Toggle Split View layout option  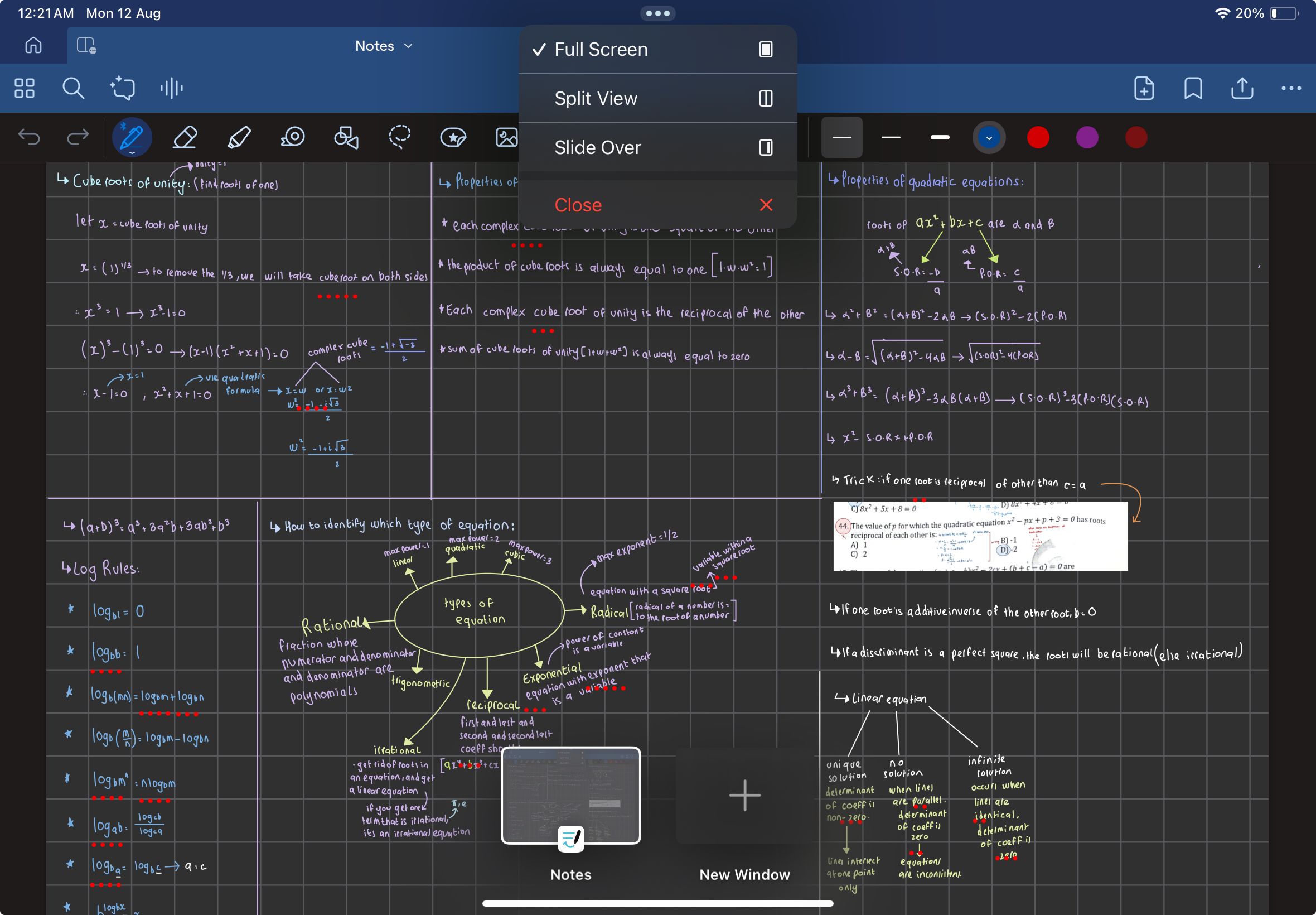(x=656, y=98)
